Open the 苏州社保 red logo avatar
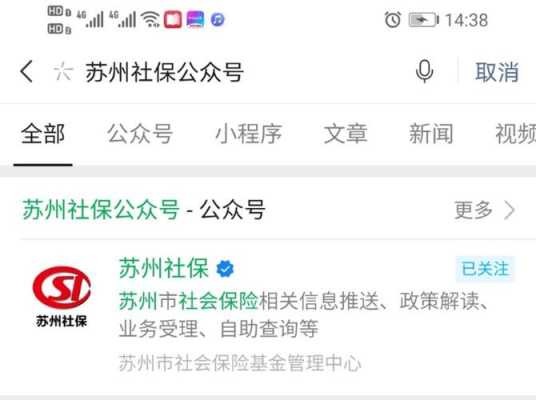Image resolution: width=536 pixels, height=400 pixels. pos(62,296)
